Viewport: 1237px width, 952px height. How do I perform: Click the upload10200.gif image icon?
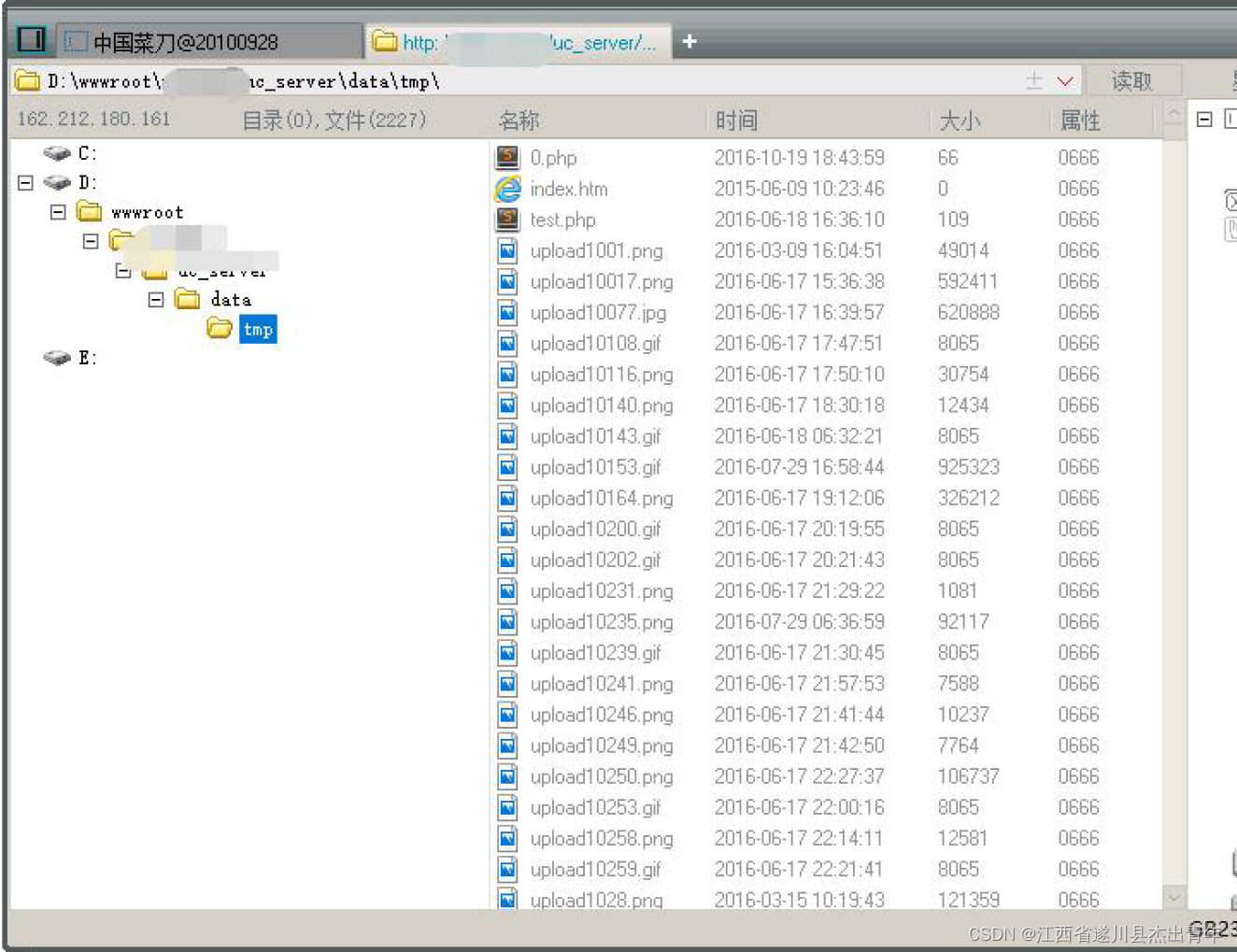(507, 529)
